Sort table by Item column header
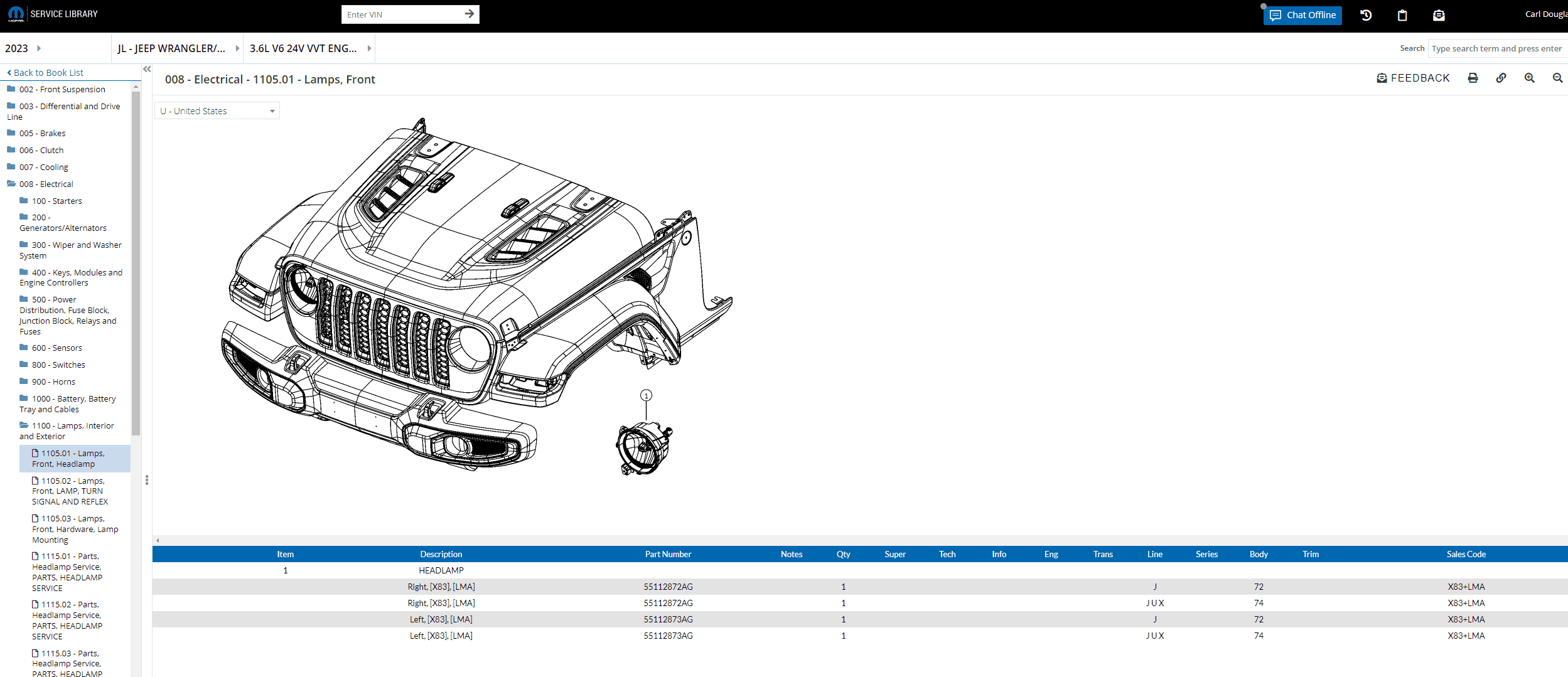 coord(286,554)
